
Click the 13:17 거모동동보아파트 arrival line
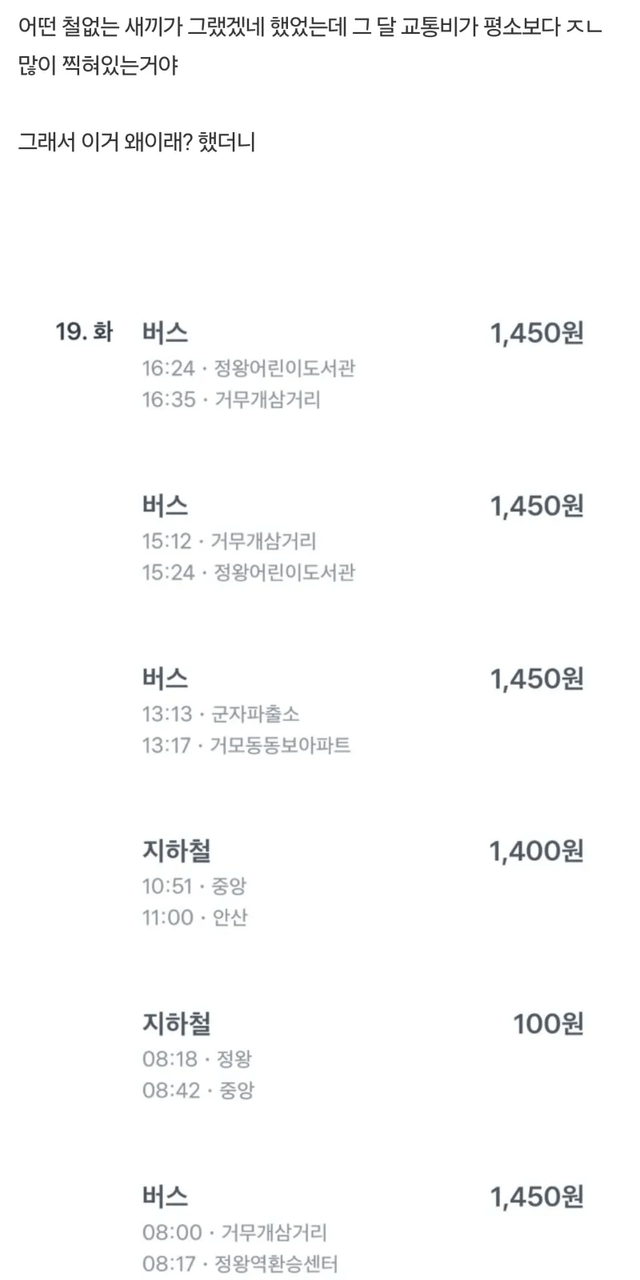tap(246, 746)
